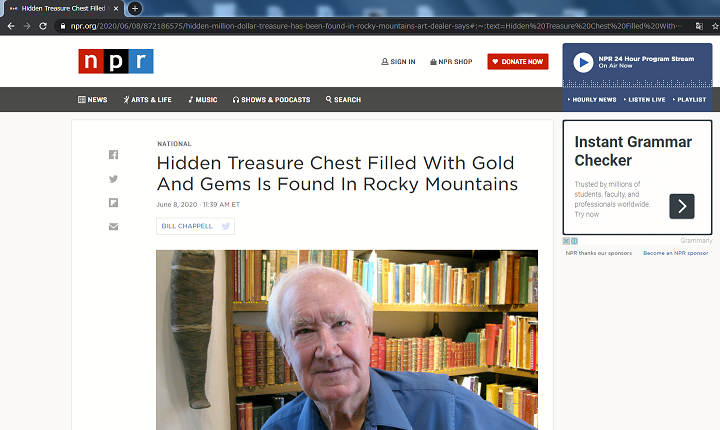Screen dimensions: 720x430
Task: Open the Music menu
Action: [x=202, y=100]
